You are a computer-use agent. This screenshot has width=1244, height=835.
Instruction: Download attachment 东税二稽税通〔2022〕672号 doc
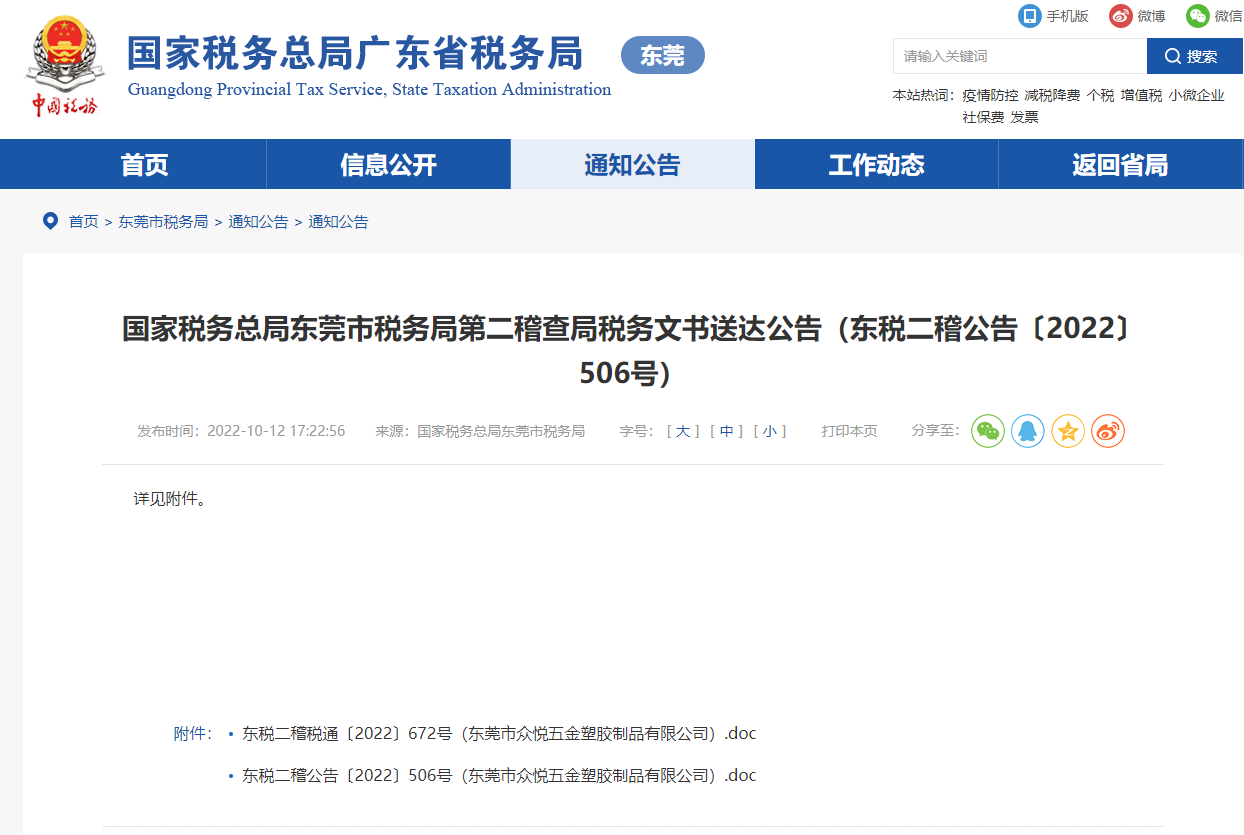tap(499, 733)
